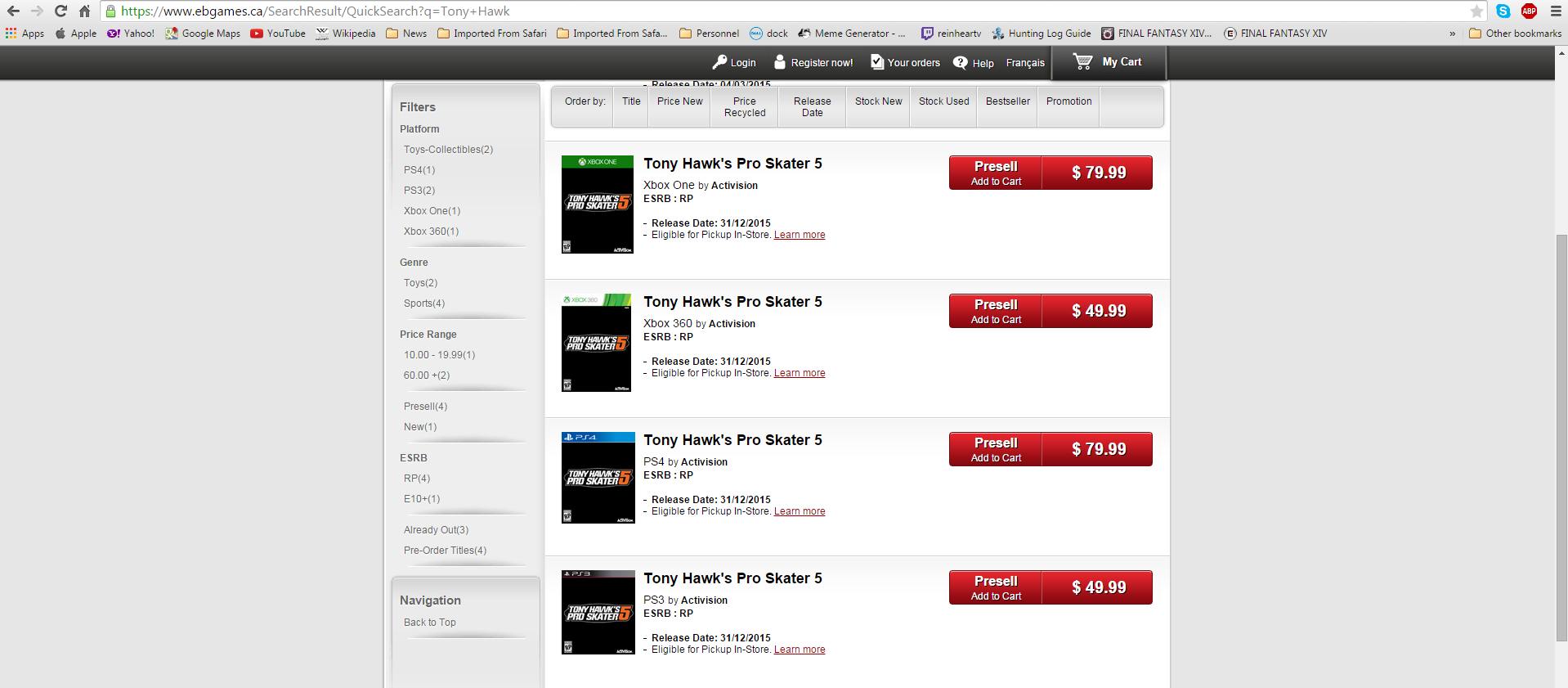The image size is (1568, 688).
Task: Expand the News bookmarks folder
Action: [406, 34]
